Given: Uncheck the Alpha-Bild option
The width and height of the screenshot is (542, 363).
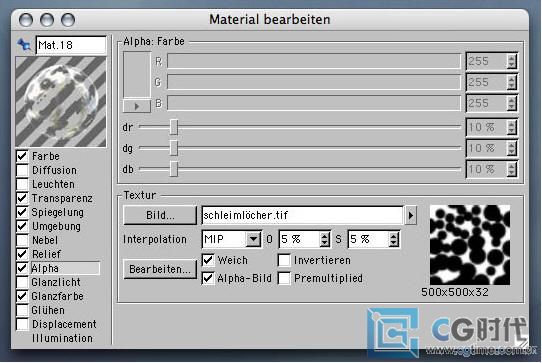Looking at the screenshot, I should [208, 278].
